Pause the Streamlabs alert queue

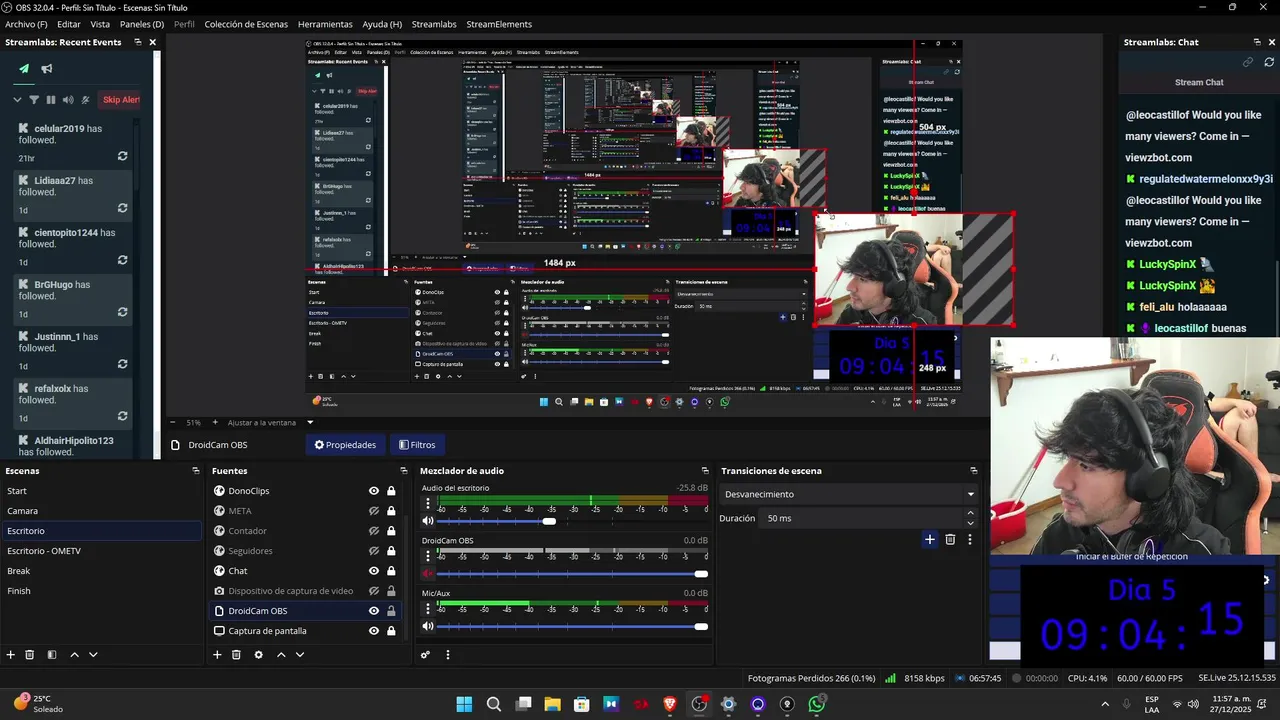pos(51,100)
